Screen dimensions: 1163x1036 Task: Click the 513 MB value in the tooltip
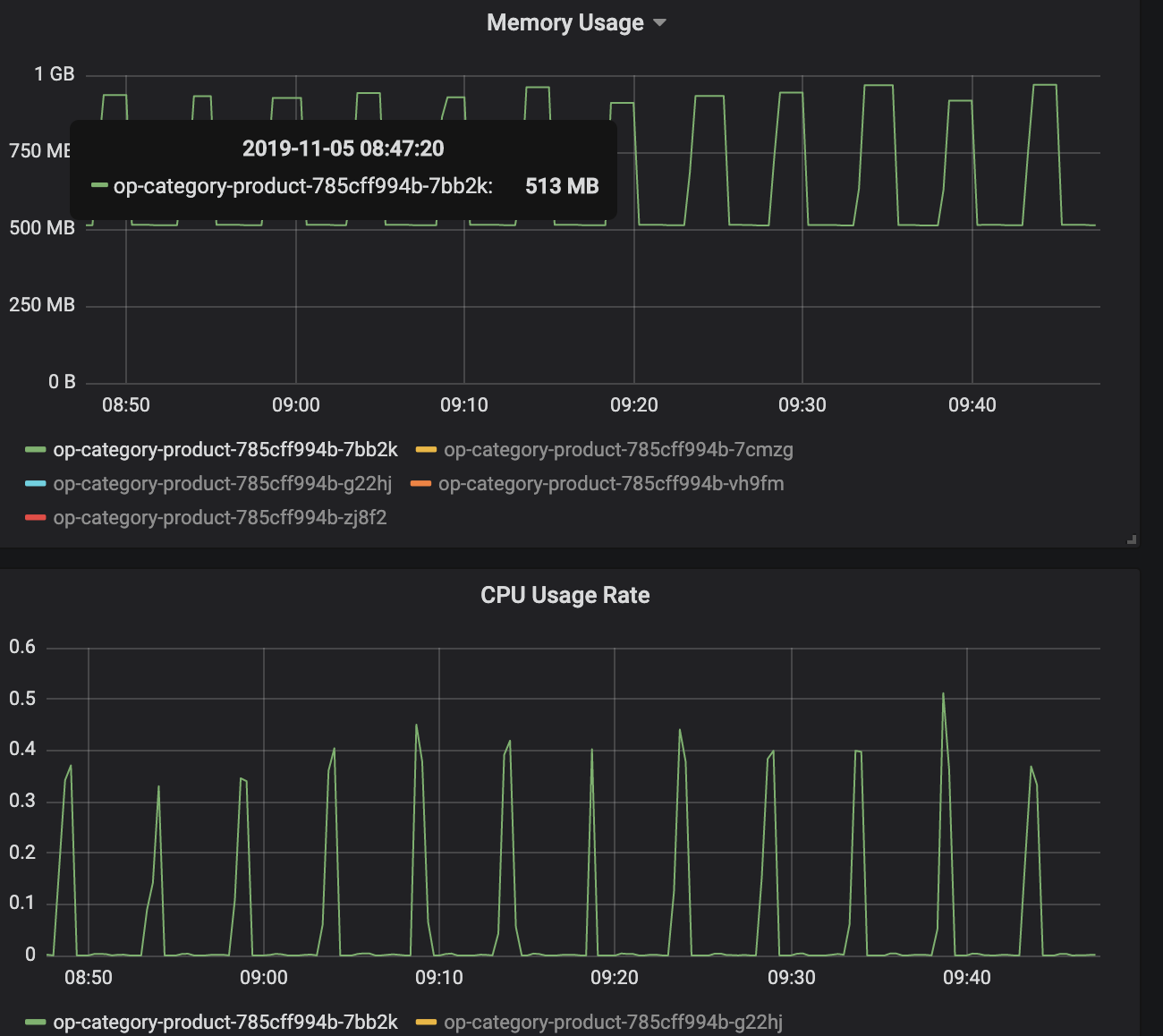pos(562,186)
